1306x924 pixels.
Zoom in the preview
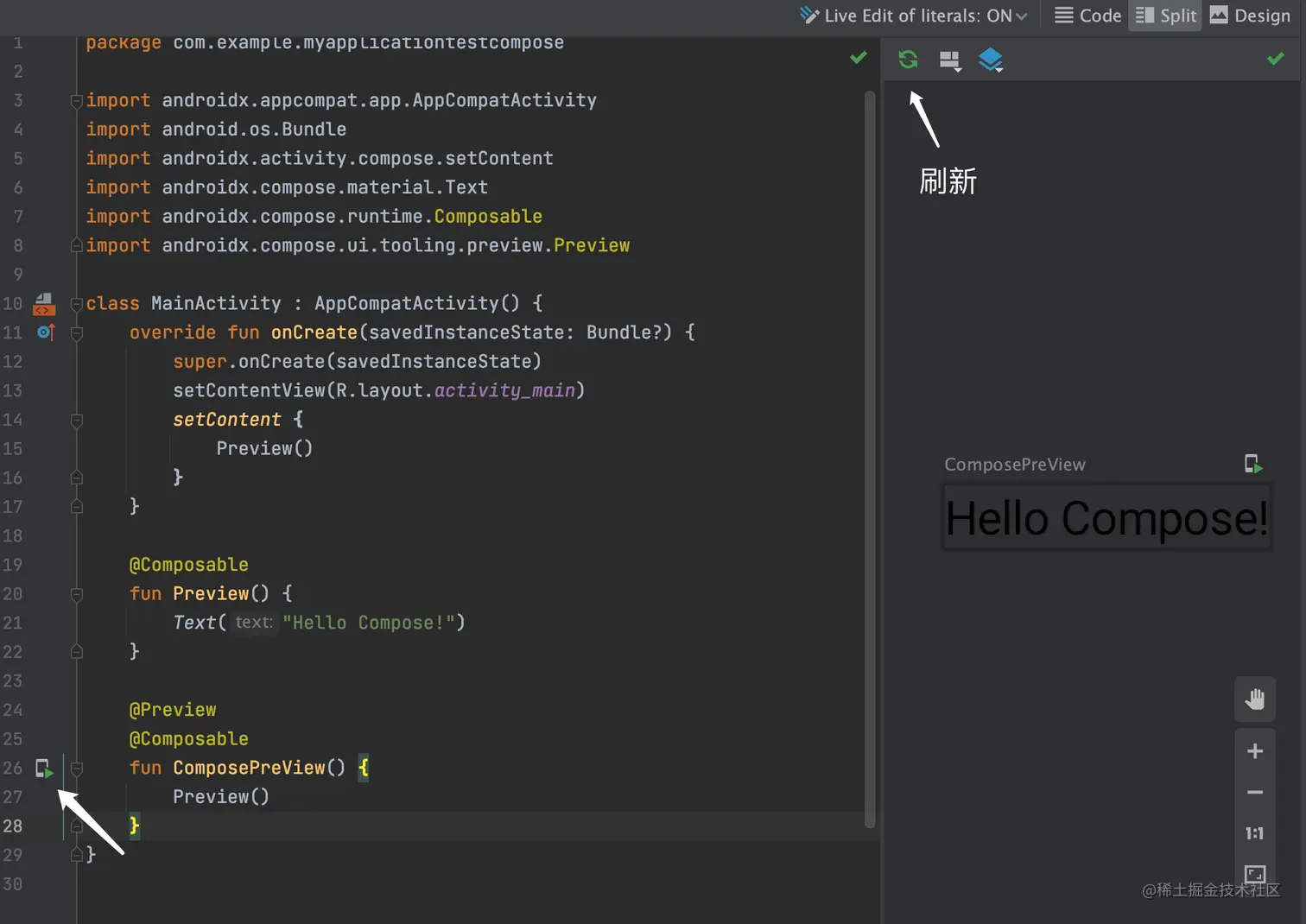pos(1255,751)
